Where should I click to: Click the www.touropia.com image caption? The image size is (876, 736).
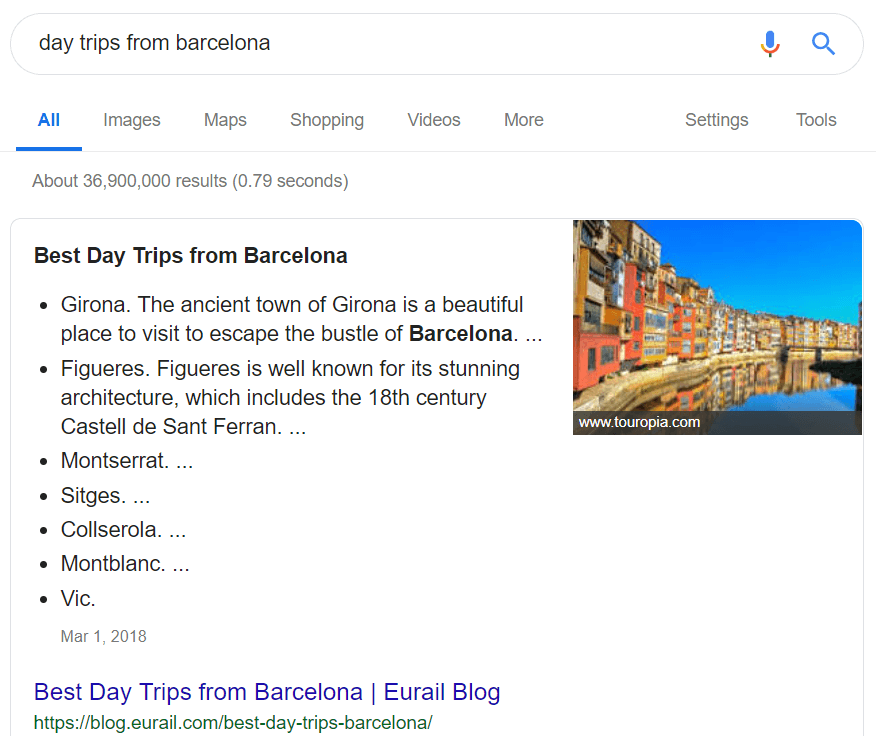(640, 422)
